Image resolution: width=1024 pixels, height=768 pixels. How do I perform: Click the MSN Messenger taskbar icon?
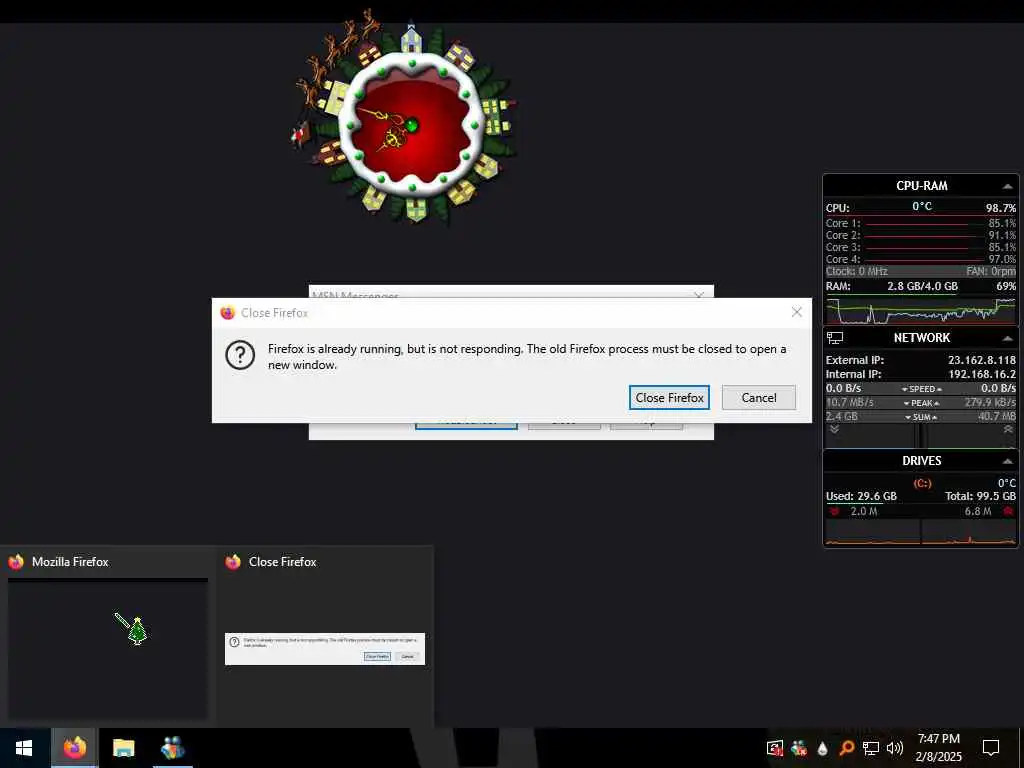point(172,748)
